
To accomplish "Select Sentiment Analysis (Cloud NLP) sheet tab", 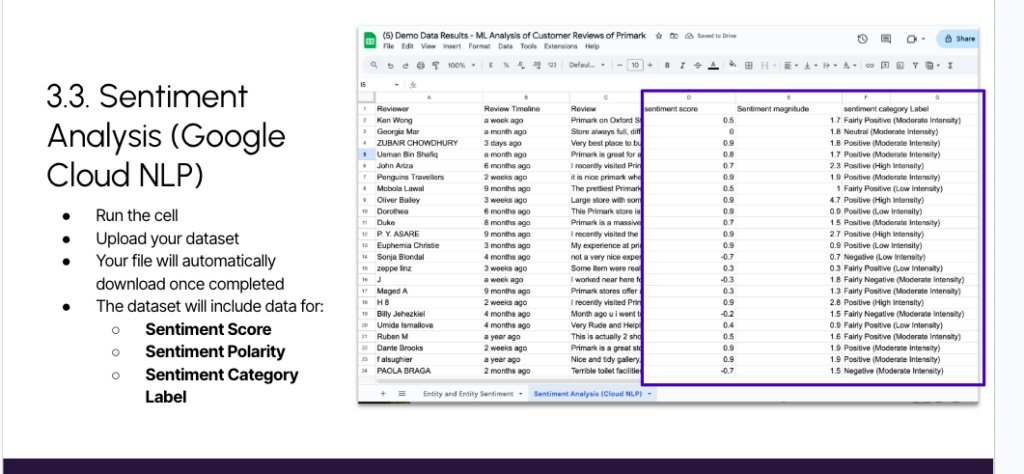I will (587, 394).
